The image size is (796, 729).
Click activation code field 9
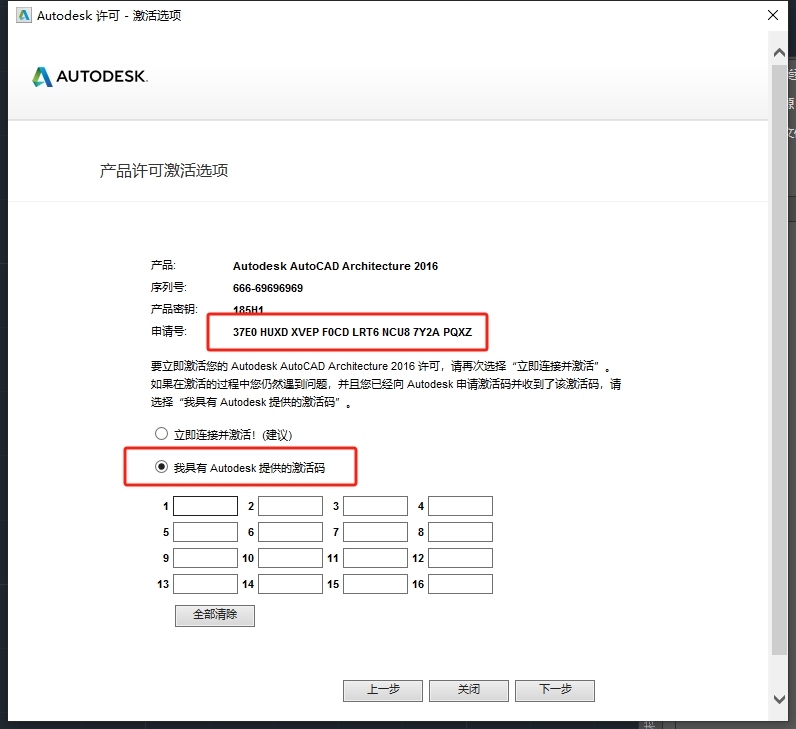click(x=206, y=558)
